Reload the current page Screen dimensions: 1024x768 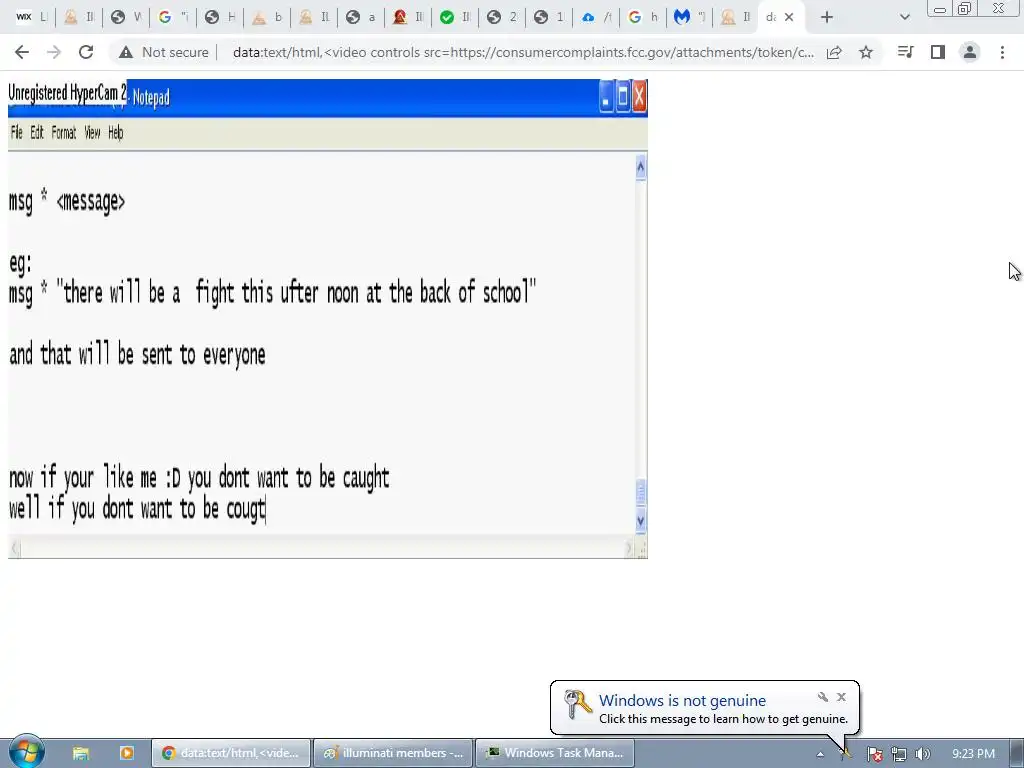pos(86,52)
